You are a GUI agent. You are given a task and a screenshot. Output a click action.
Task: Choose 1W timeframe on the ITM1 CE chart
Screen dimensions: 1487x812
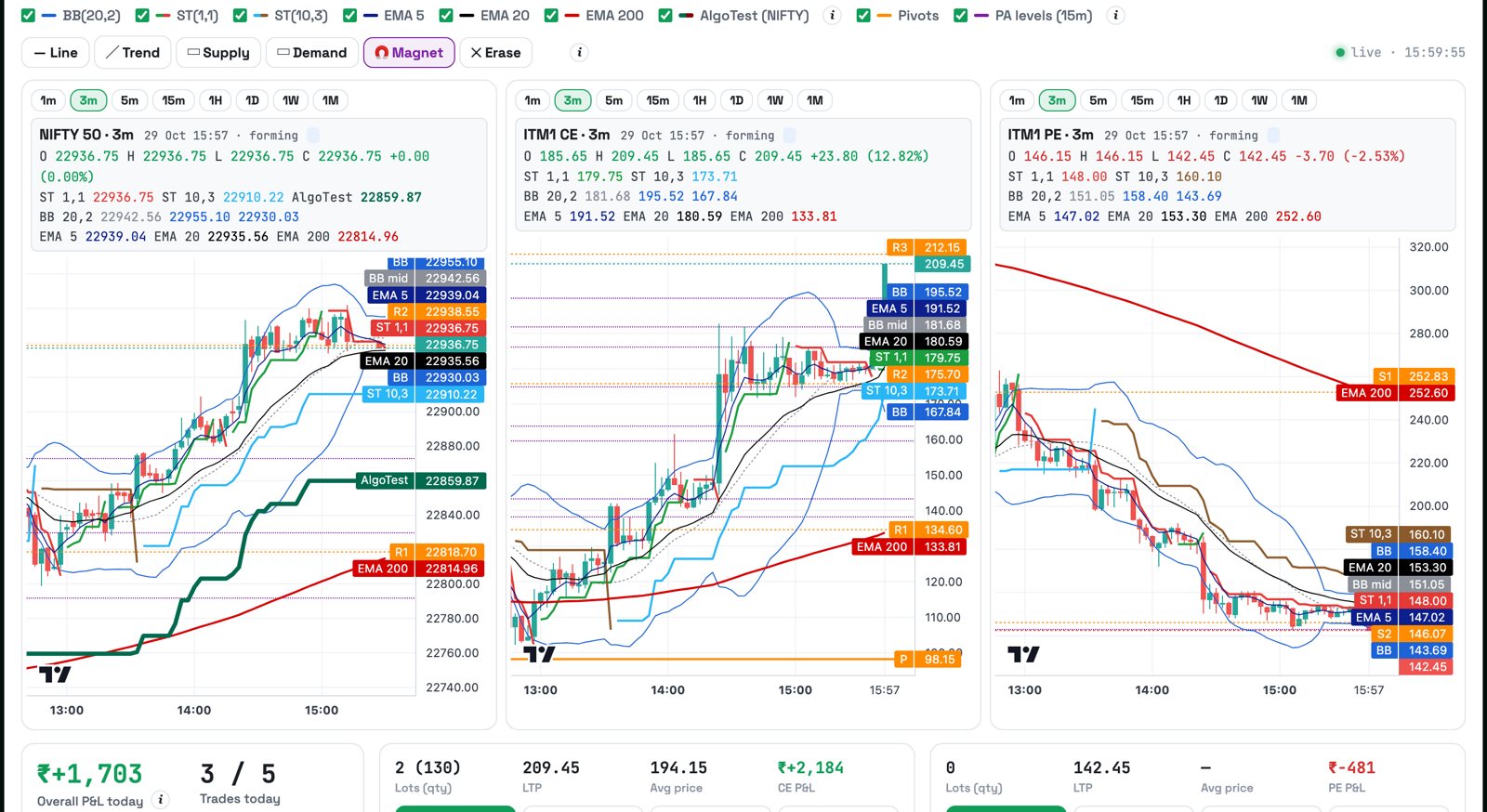point(775,100)
